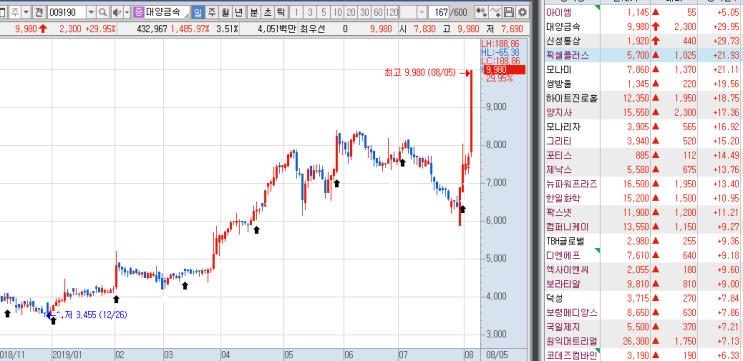
Task: Select the 년 yearly period tab
Action: point(239,12)
